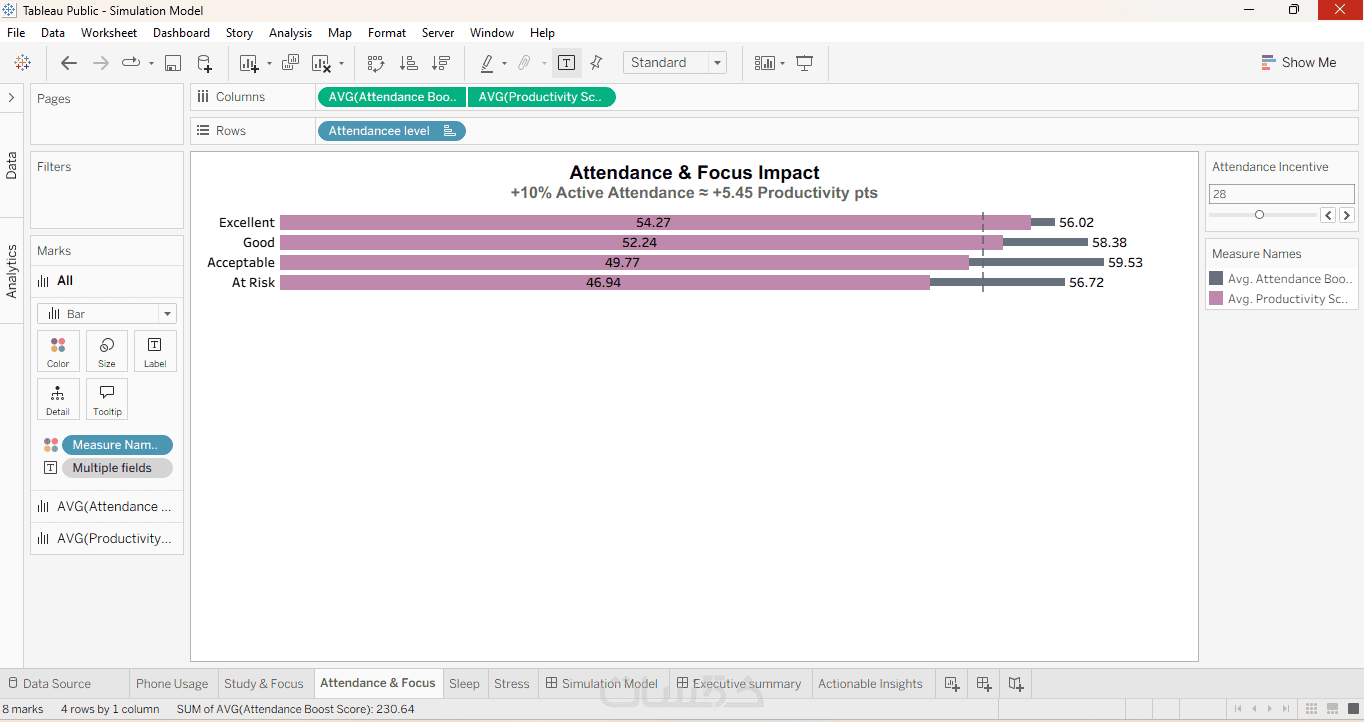Expand the collapsed side pane arrow
The height and width of the screenshot is (722, 1364).
(11, 98)
